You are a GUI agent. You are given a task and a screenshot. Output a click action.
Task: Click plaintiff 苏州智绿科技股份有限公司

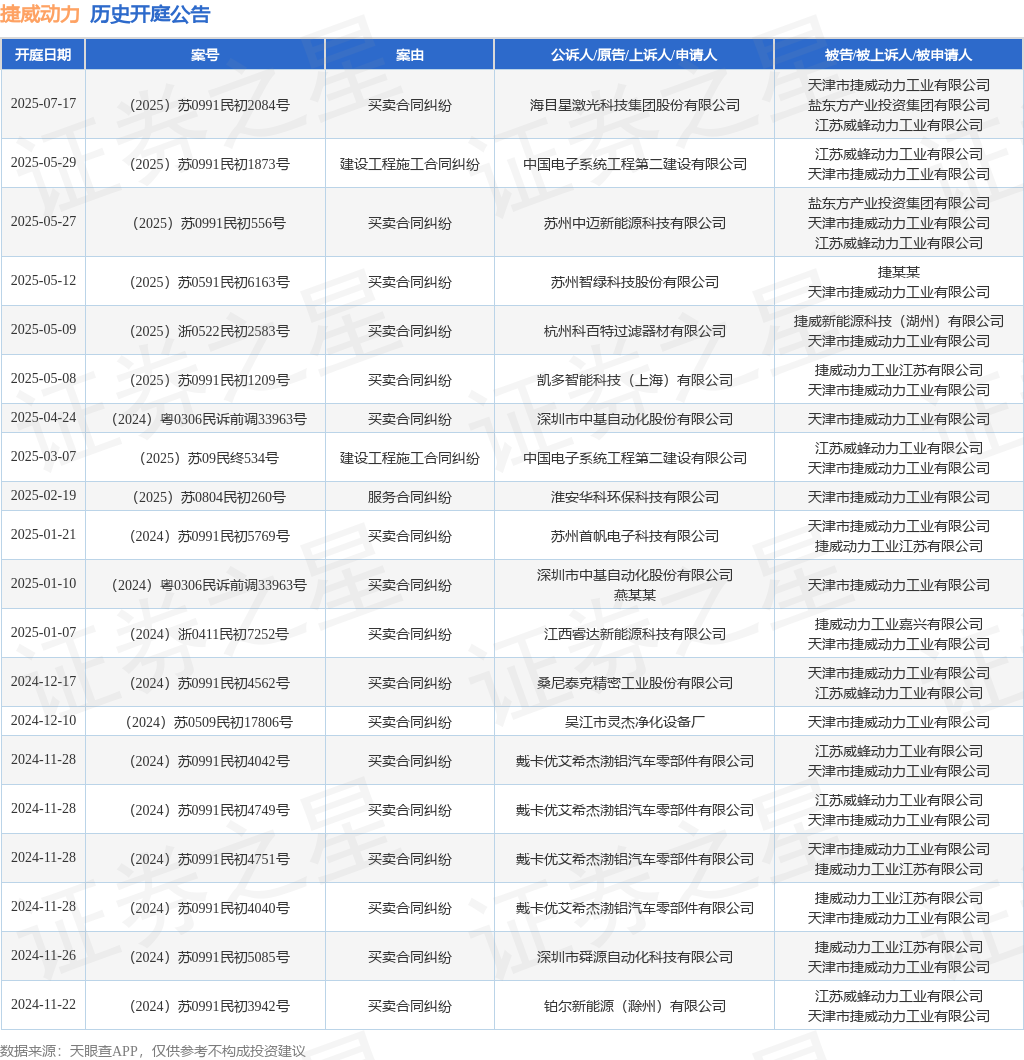pyautogui.click(x=634, y=282)
